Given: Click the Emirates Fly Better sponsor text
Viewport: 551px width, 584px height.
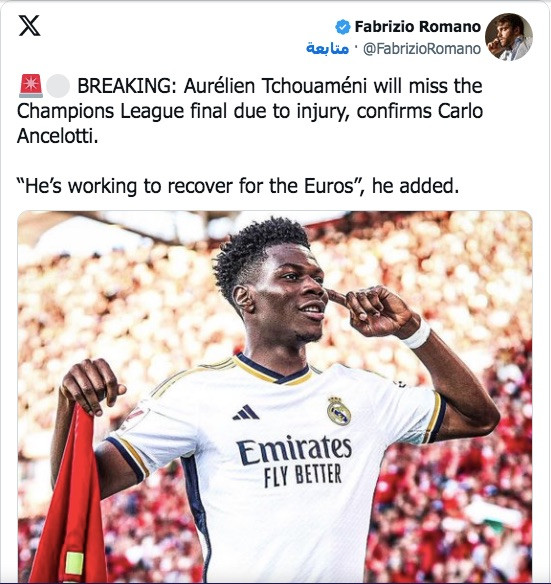Looking at the screenshot, I should (294, 461).
